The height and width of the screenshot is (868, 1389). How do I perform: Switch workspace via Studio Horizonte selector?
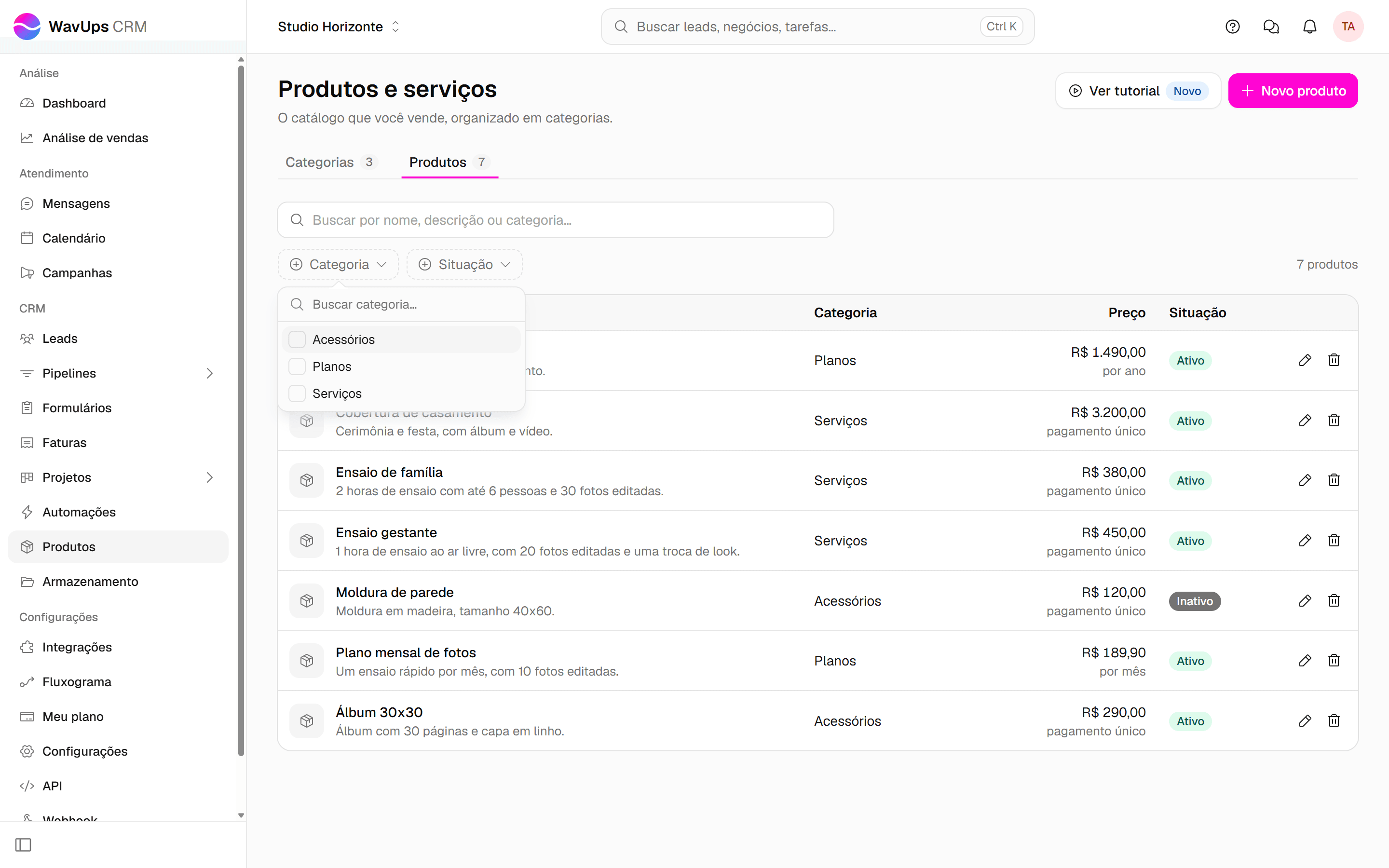coord(339,27)
